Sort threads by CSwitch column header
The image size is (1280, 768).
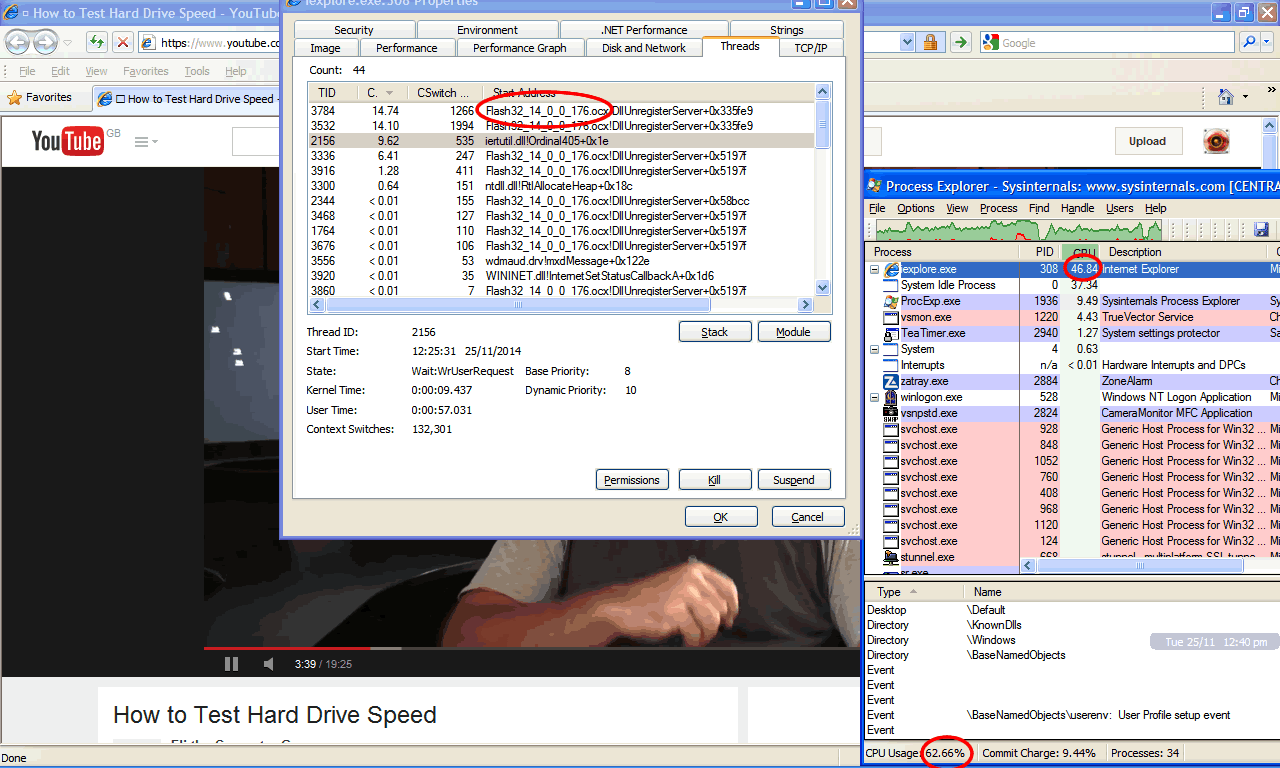click(x=444, y=92)
